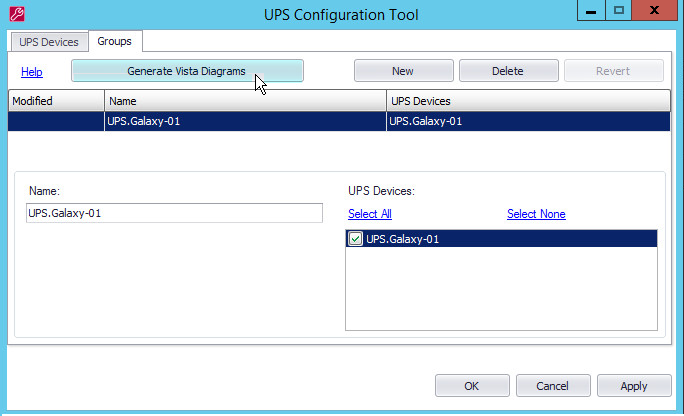Open the Help link

point(32,72)
